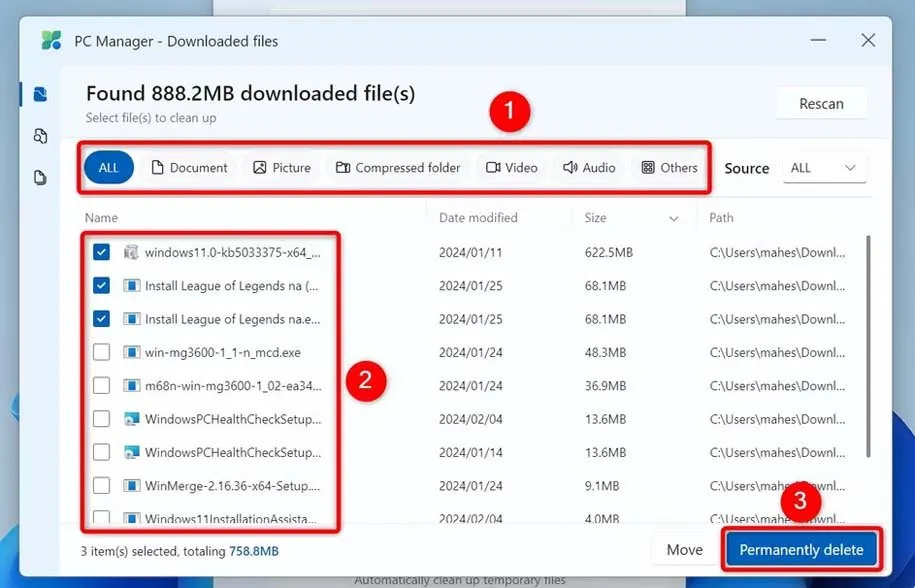Open the second sidebar scan icon

coord(40,136)
